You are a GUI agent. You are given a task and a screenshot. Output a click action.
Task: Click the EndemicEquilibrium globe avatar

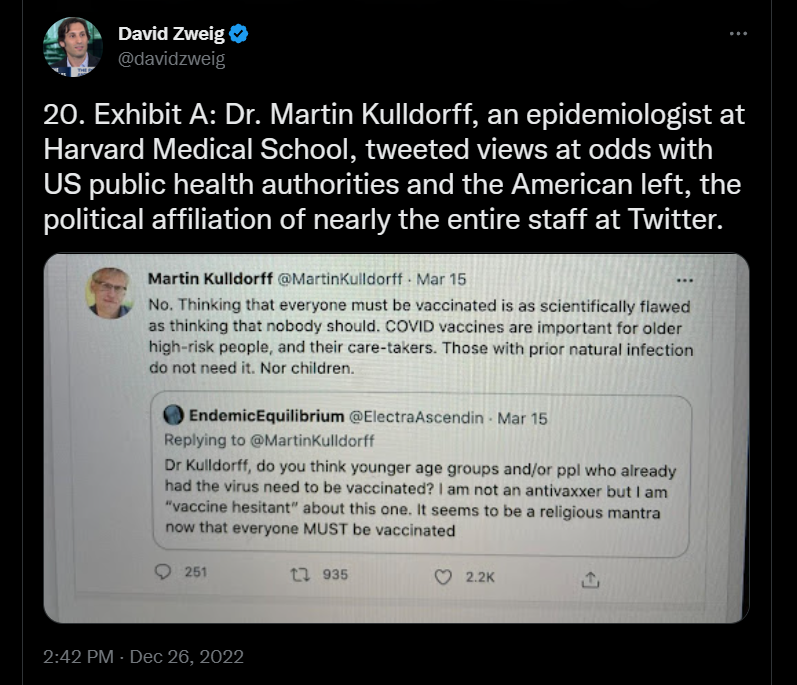click(x=171, y=417)
